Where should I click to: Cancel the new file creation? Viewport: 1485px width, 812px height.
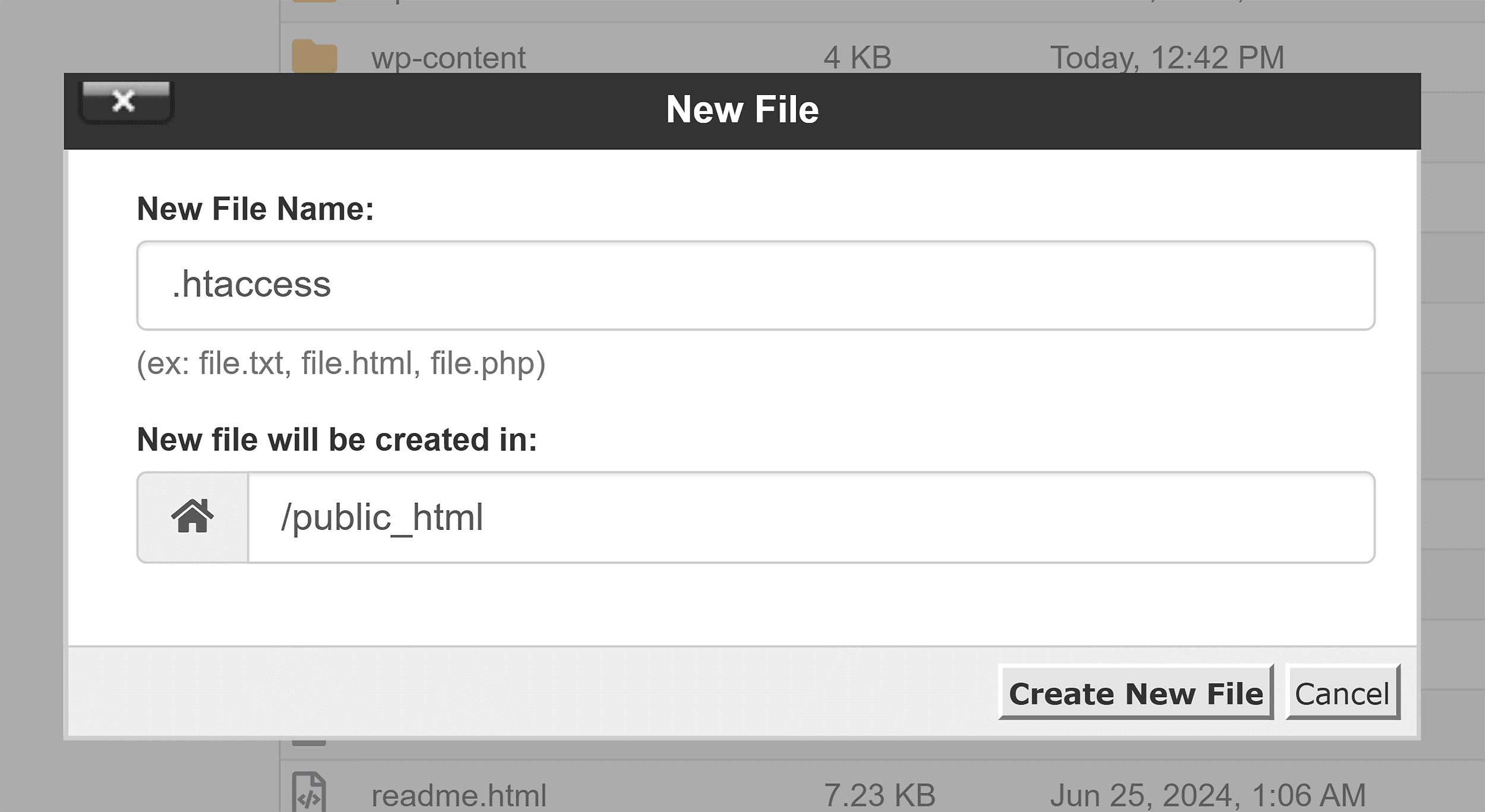pos(1342,693)
